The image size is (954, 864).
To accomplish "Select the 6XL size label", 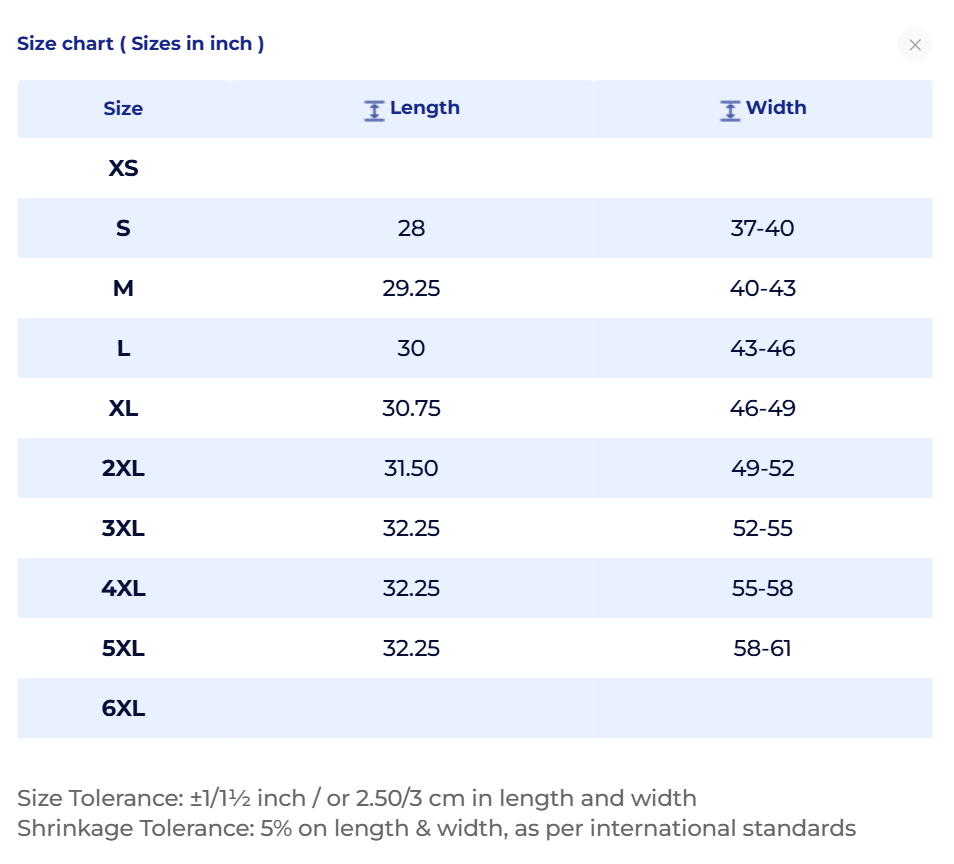I will click(x=123, y=708).
